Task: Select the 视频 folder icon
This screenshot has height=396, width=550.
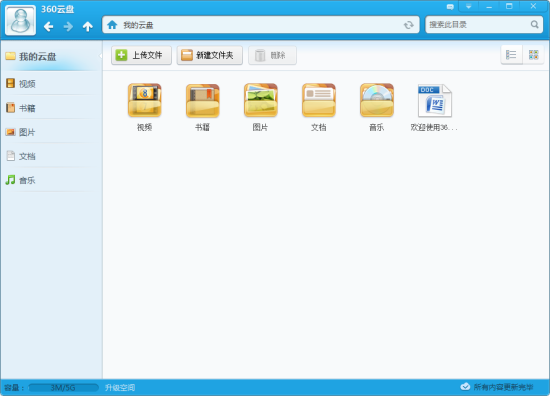Action: (145, 100)
